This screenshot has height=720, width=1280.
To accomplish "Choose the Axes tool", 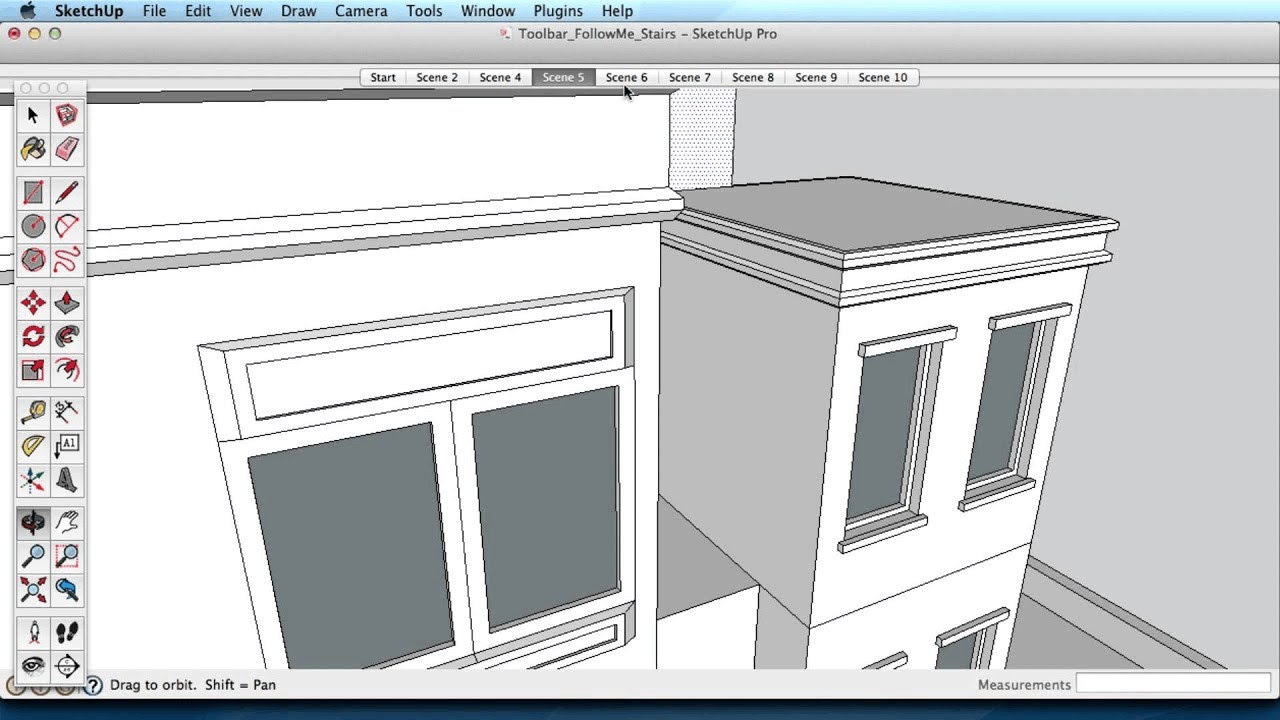I will 33,480.
